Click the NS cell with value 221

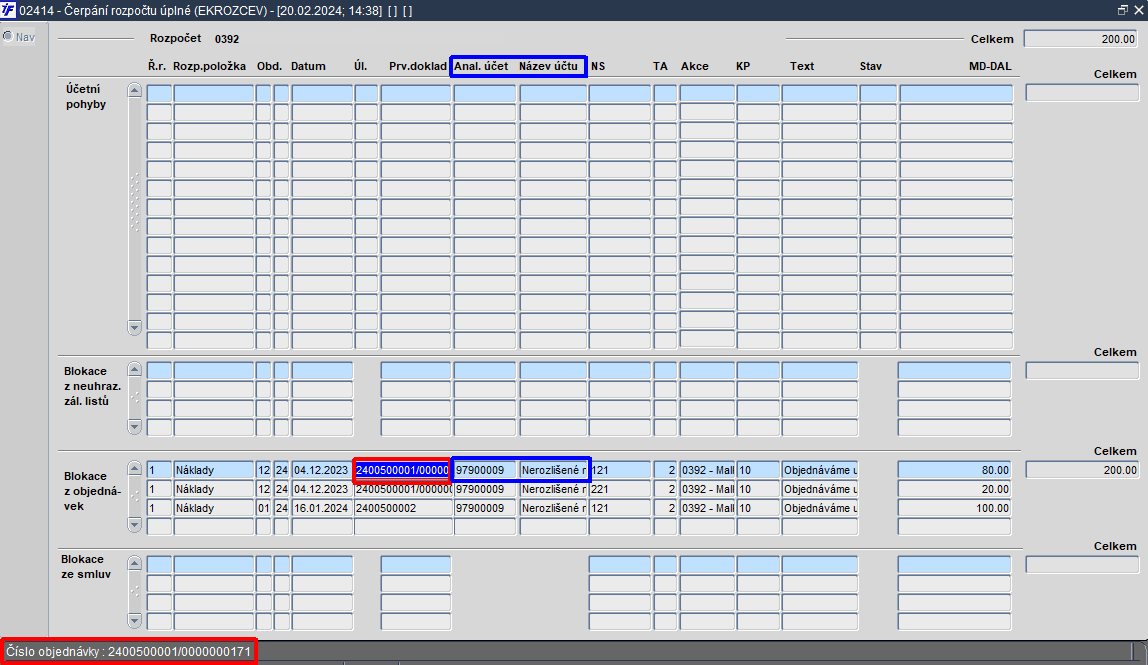619,489
